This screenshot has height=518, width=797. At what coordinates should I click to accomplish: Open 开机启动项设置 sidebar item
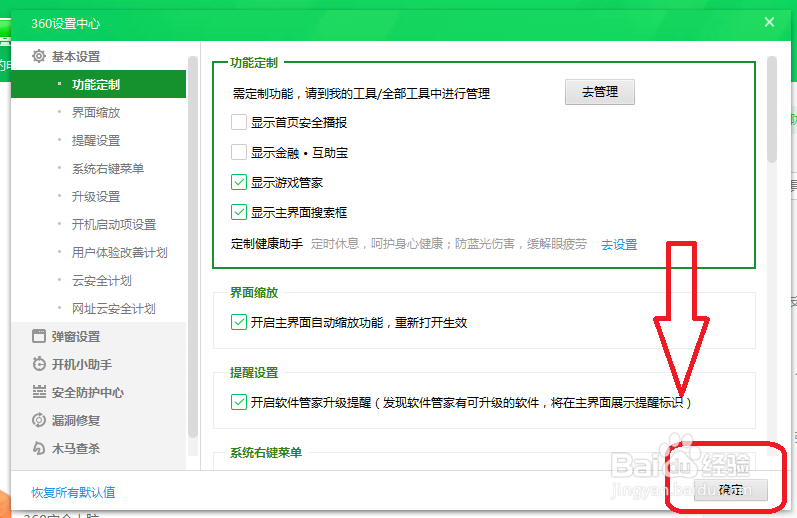(114, 224)
